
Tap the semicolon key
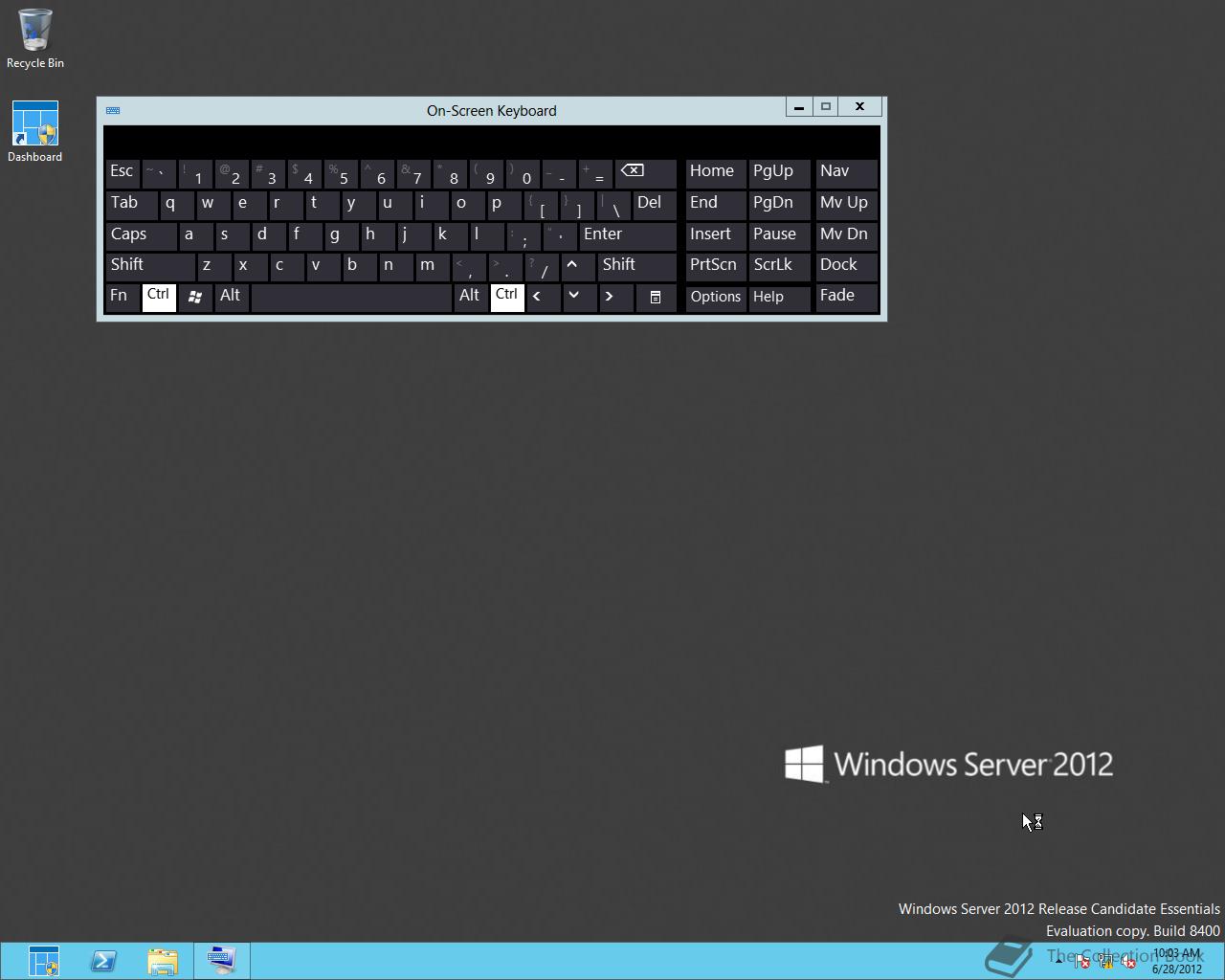[523, 235]
